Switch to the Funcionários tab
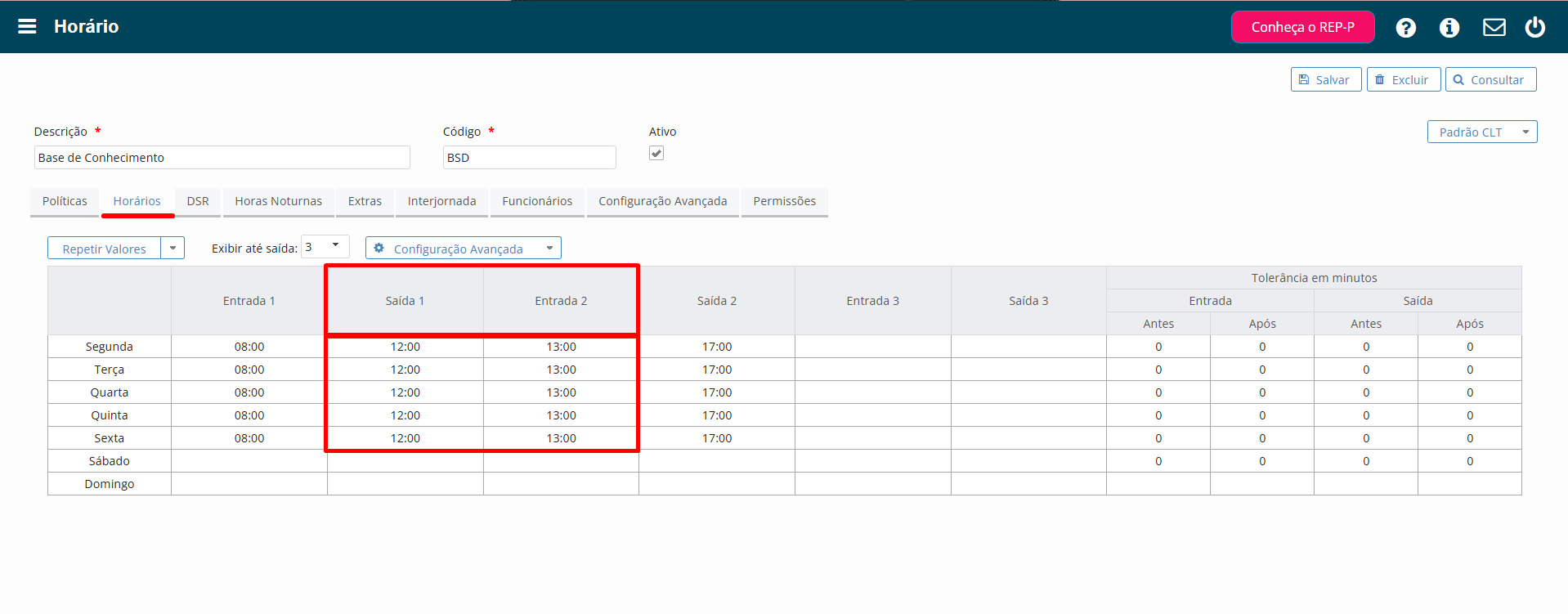The width and height of the screenshot is (1568, 614). point(537,201)
